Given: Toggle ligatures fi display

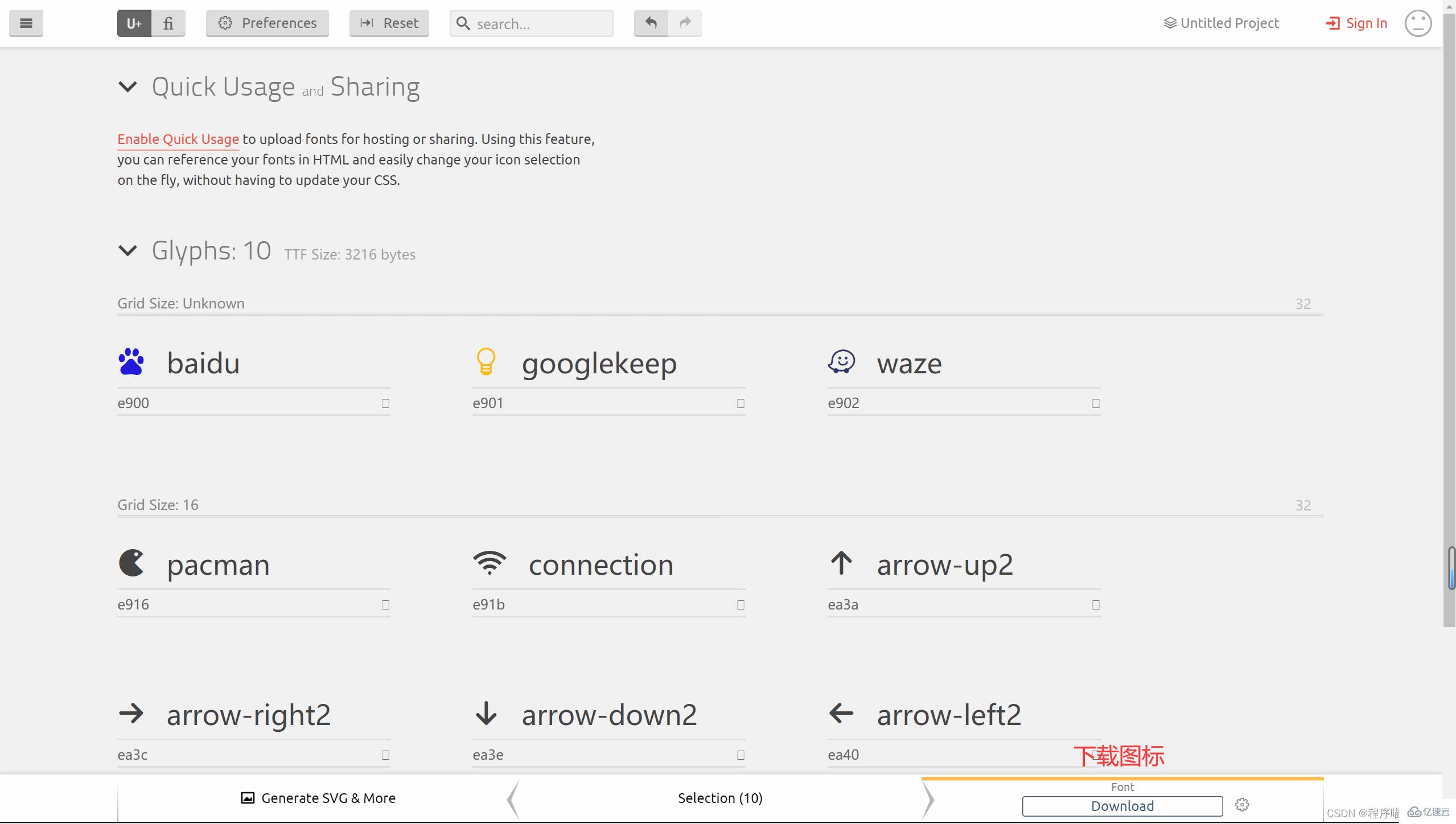Looking at the screenshot, I should pos(168,23).
